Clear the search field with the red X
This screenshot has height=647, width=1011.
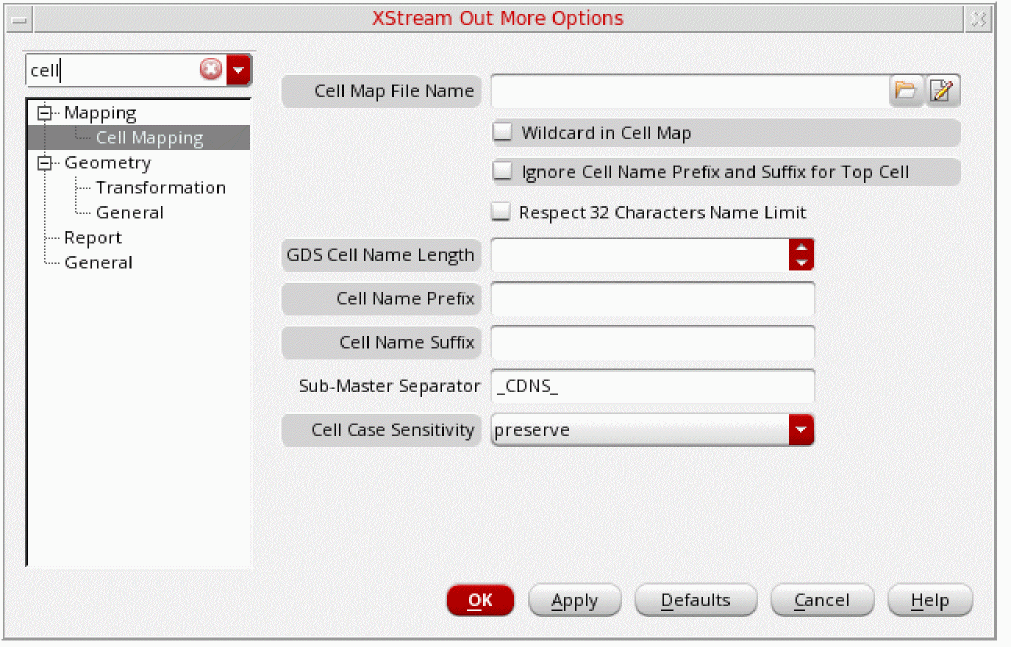click(x=211, y=69)
